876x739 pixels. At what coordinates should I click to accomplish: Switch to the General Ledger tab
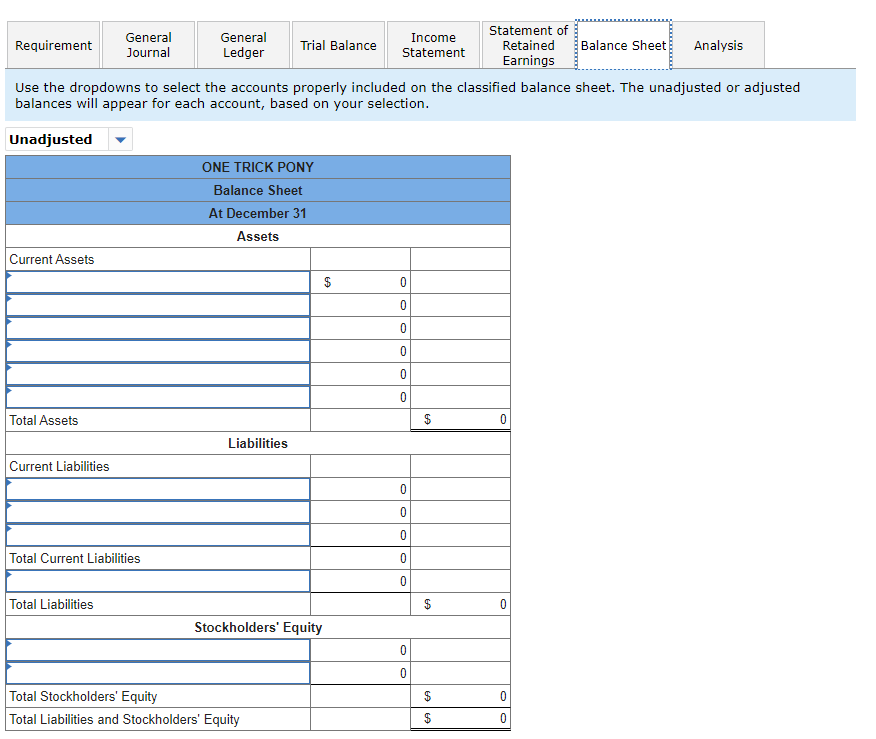[x=243, y=44]
